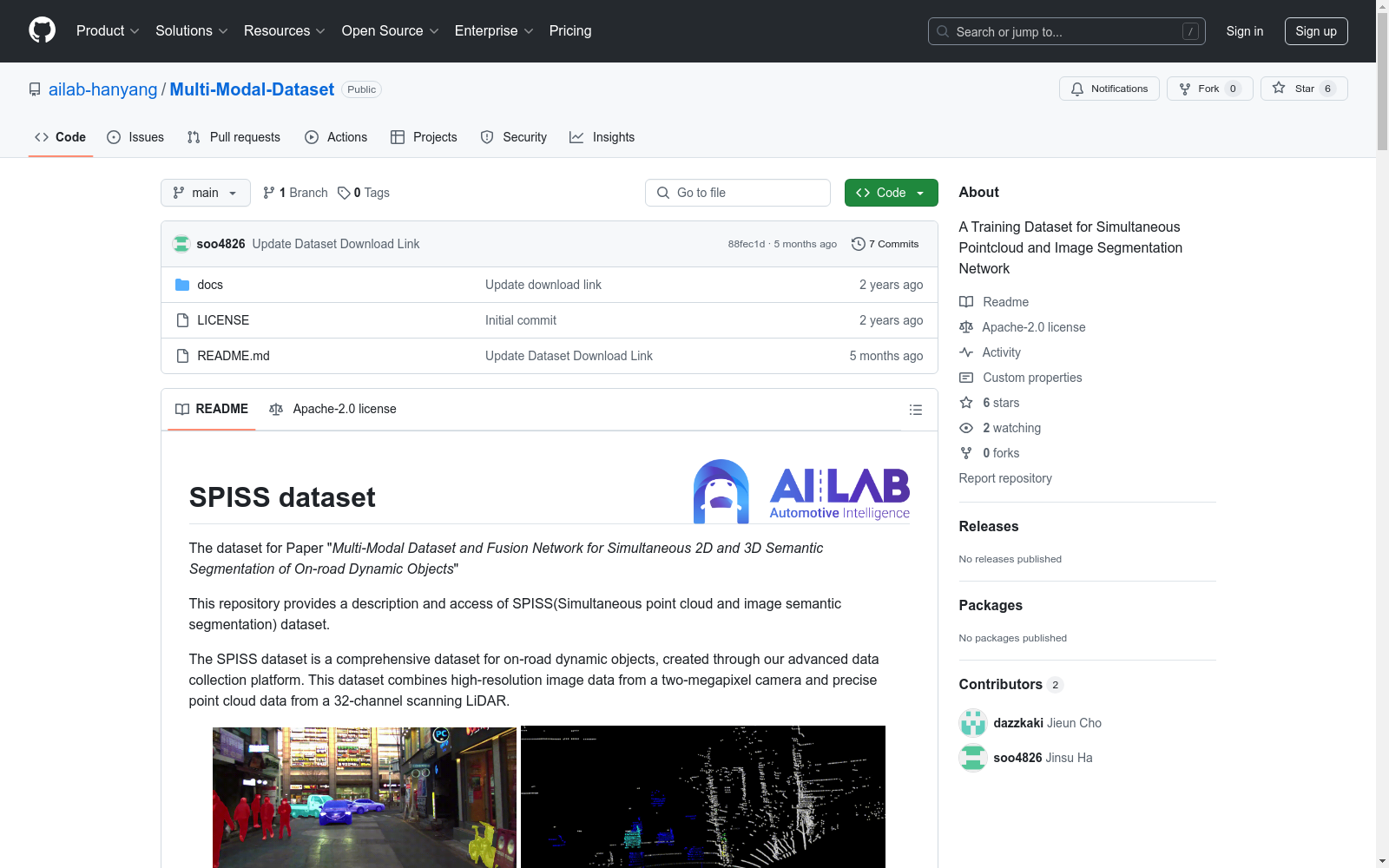1389x868 pixels.
Task: Switch to the Actions tab
Action: [336, 137]
